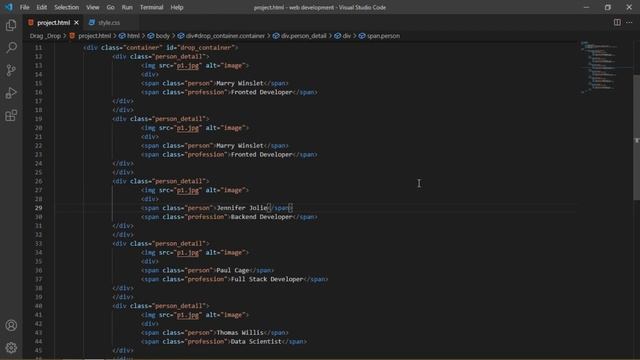Click Backend Developer text on line 30
The height and width of the screenshot is (360, 640).
(x=262, y=217)
